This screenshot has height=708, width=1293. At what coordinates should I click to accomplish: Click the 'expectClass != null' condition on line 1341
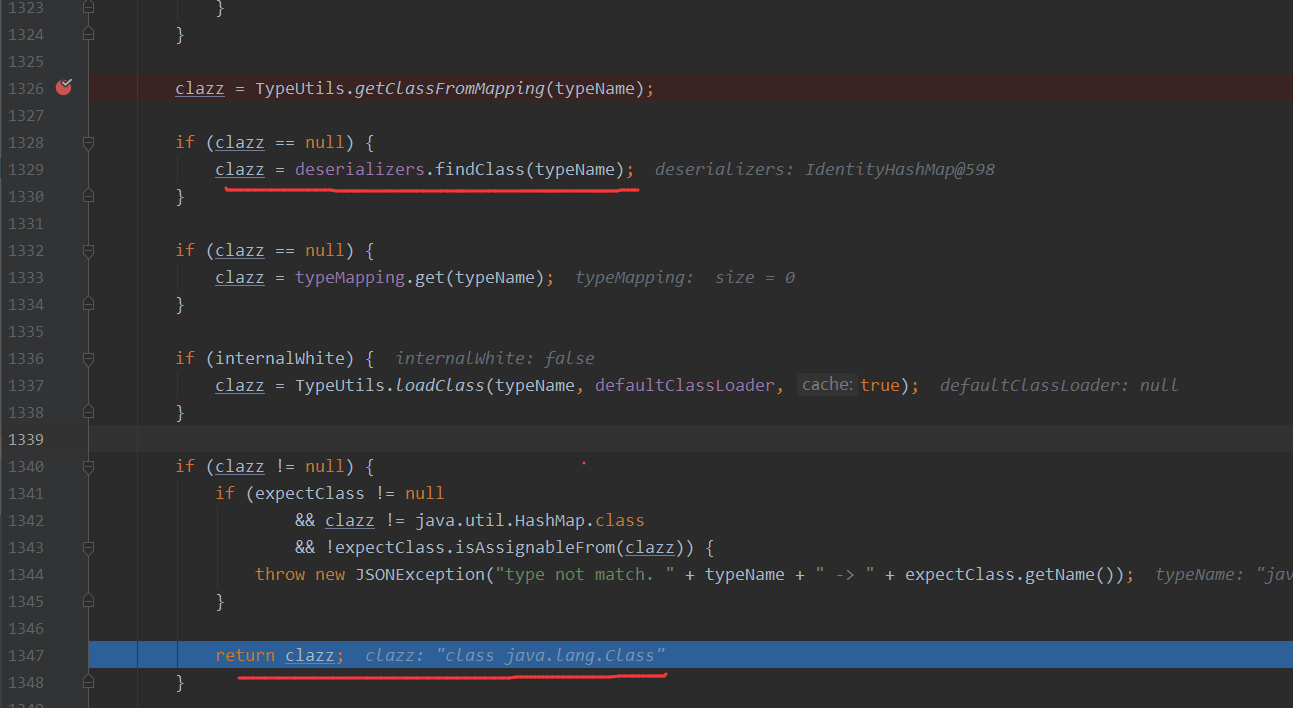tap(349, 493)
